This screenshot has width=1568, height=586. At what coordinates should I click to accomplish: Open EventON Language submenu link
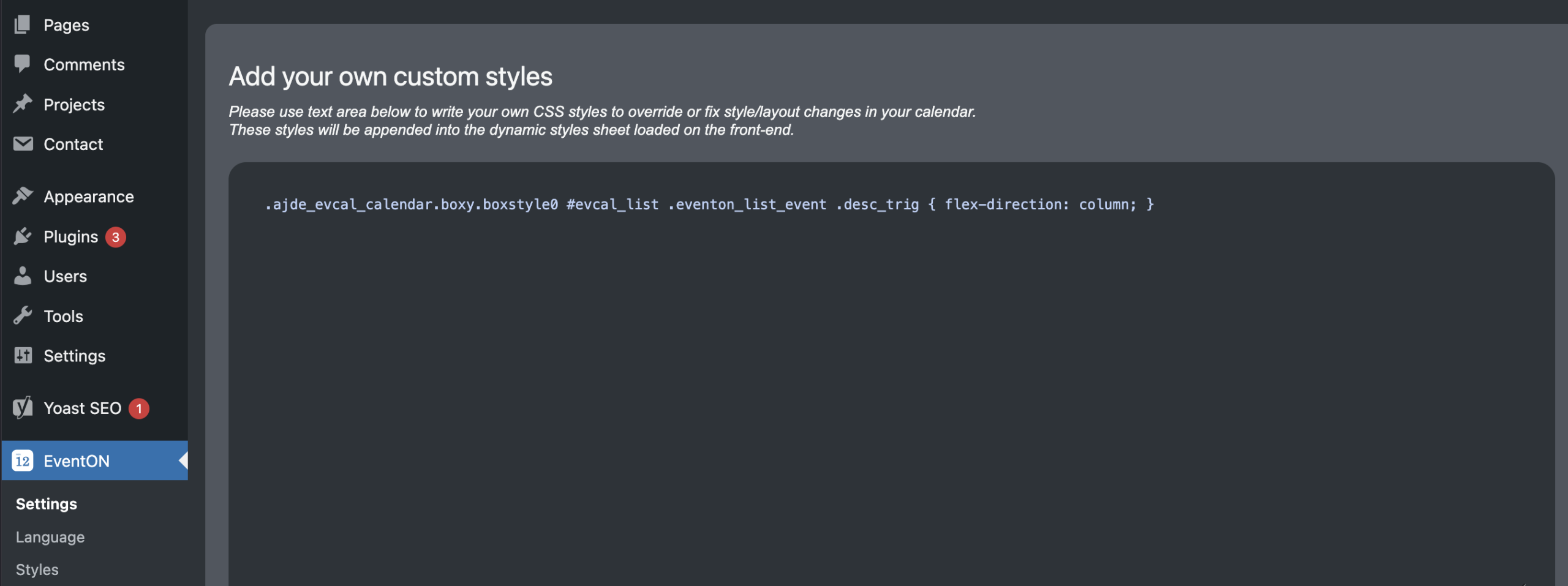point(50,537)
